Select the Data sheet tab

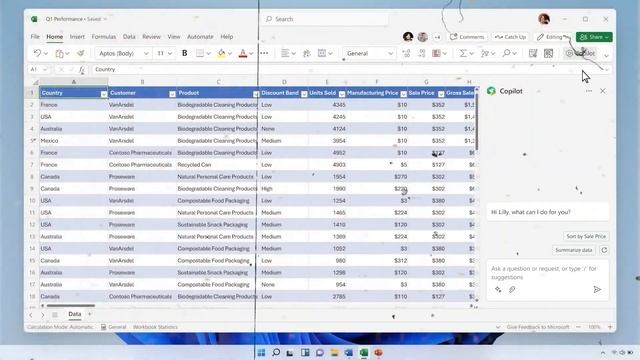[75, 314]
